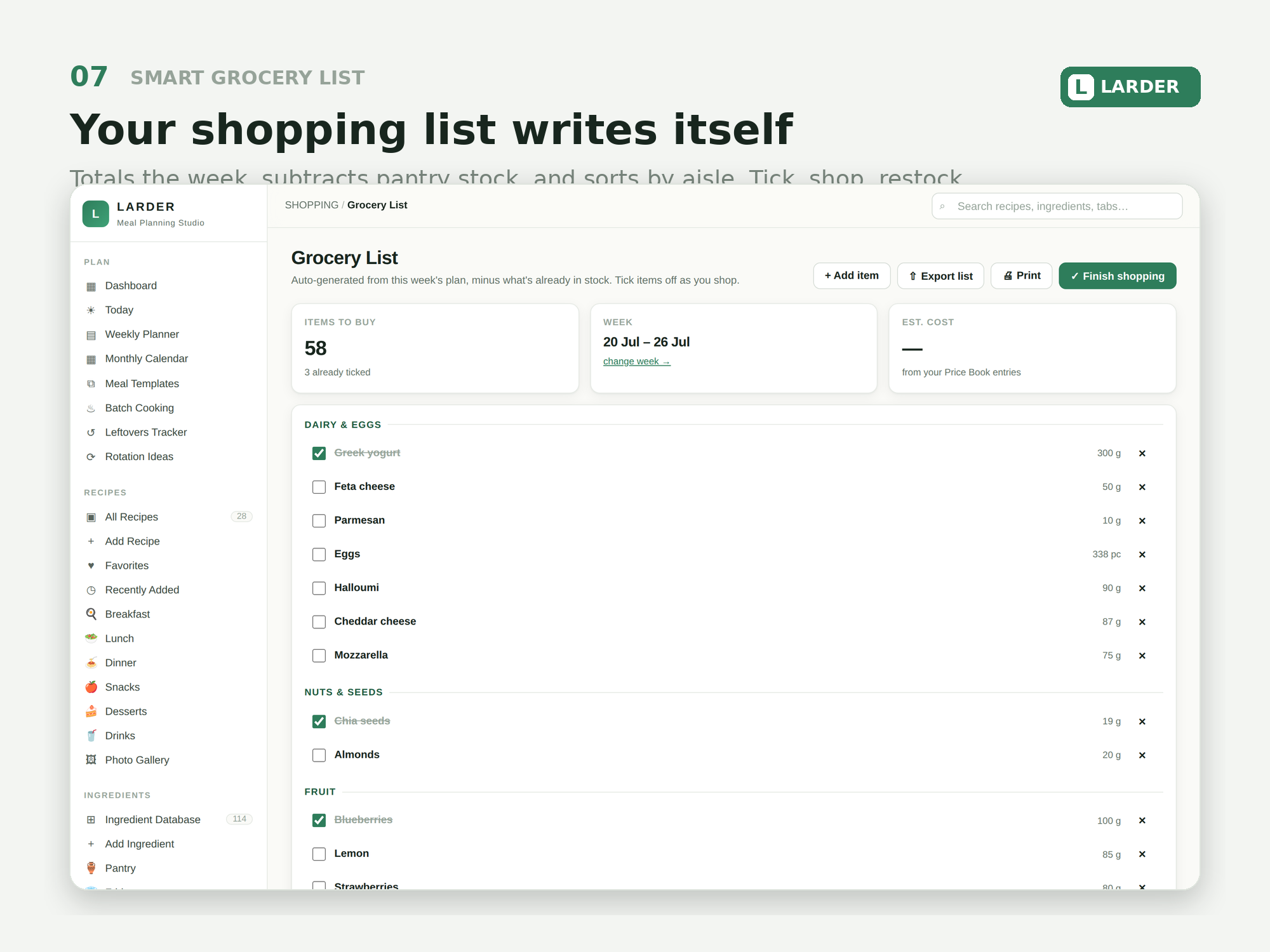Click Finish shopping button
The width and height of the screenshot is (1270, 952).
point(1117,275)
